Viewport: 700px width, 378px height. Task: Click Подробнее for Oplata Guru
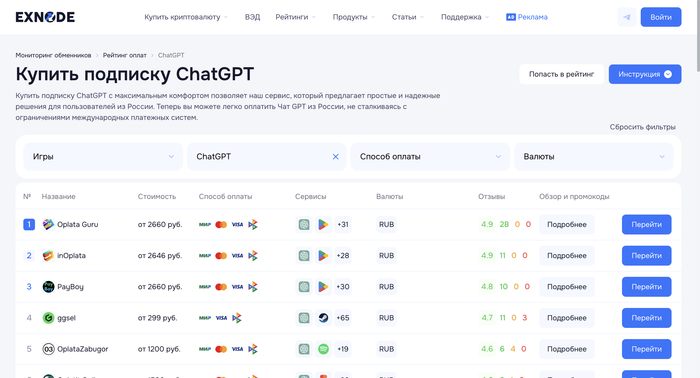pos(567,224)
